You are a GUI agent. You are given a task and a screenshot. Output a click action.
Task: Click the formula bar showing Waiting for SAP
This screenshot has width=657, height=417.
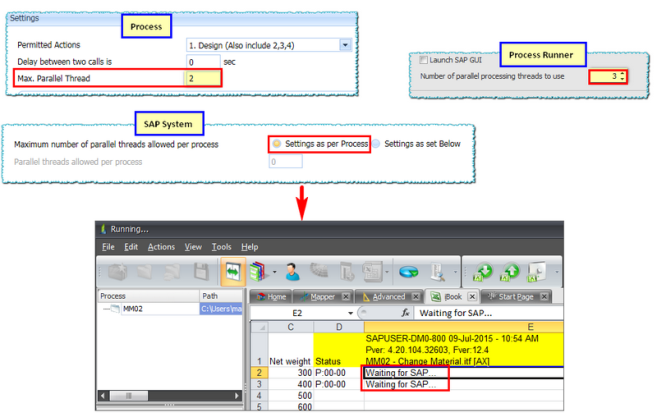(x=488, y=313)
